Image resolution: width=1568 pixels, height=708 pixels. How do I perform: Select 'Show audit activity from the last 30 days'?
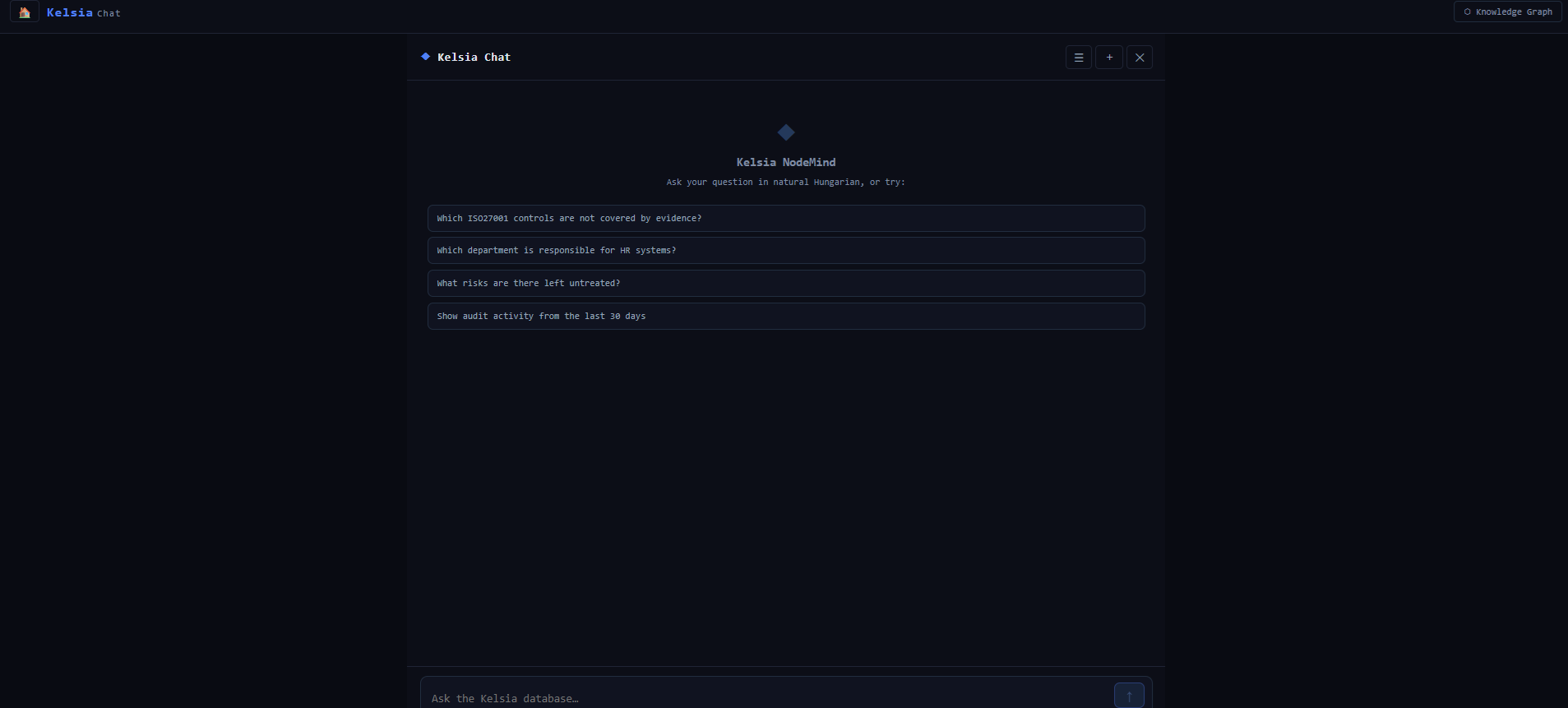(x=786, y=317)
